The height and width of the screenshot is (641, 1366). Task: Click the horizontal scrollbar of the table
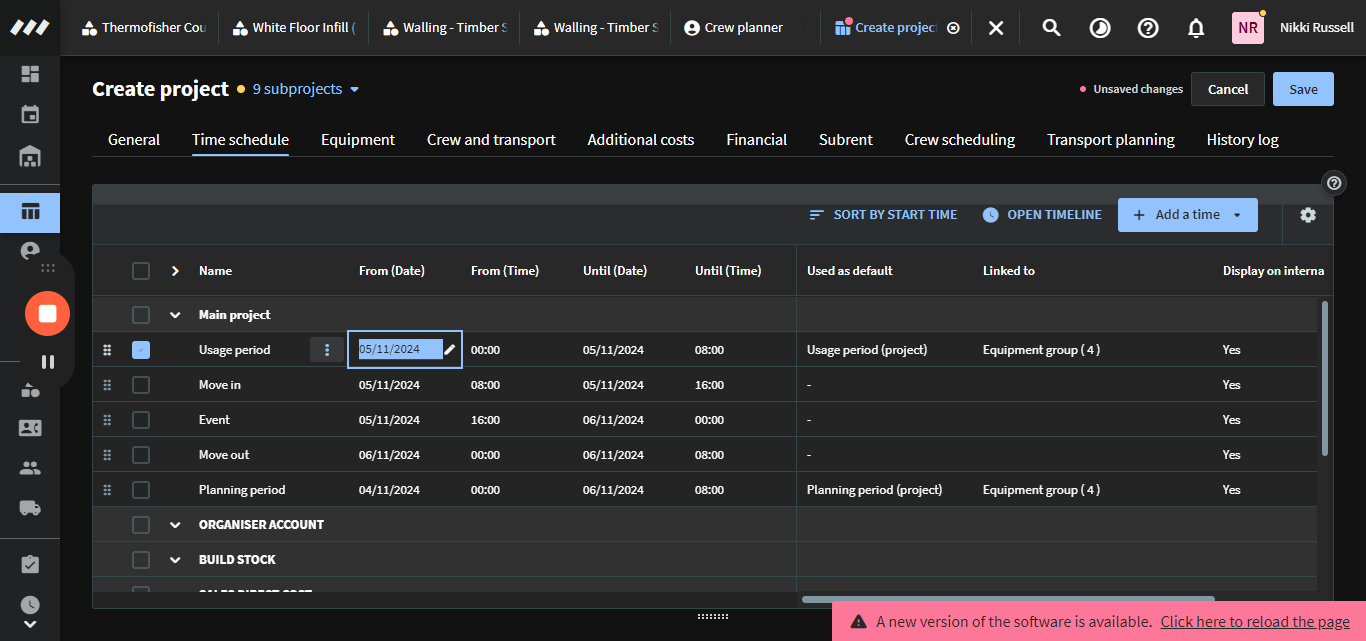tap(1008, 600)
